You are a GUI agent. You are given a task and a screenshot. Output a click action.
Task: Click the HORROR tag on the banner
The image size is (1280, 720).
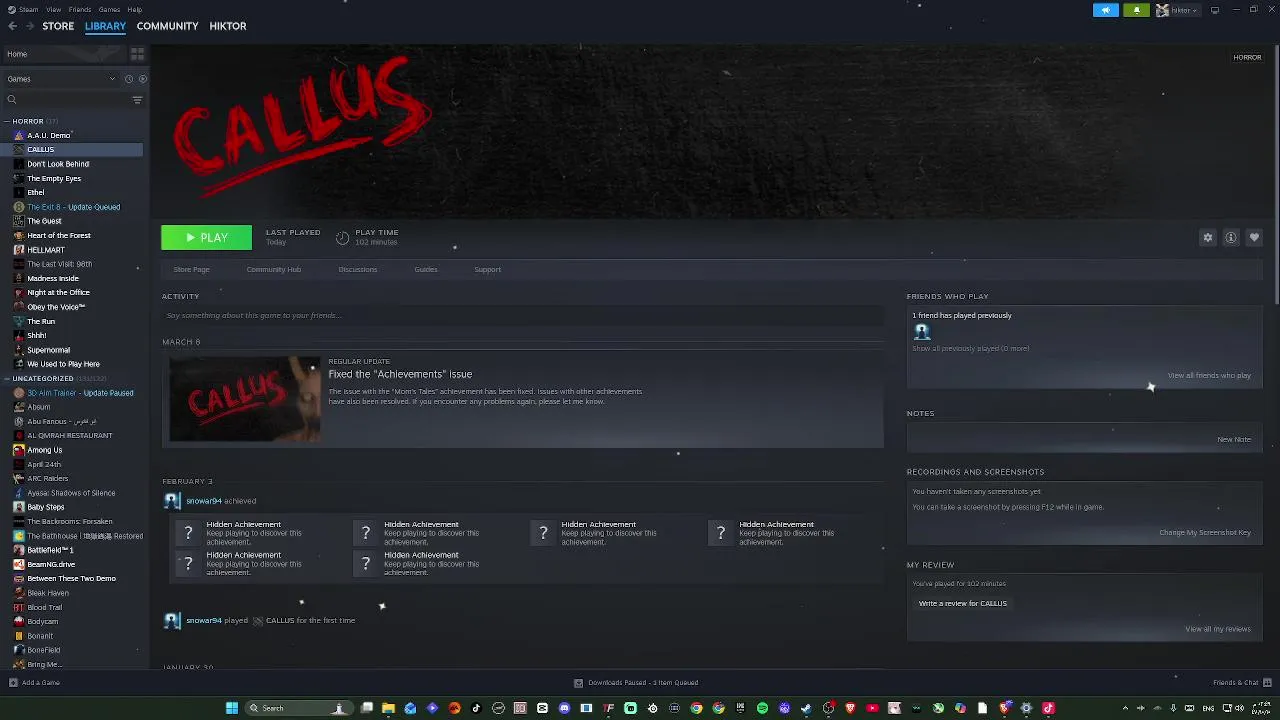coord(1247,58)
